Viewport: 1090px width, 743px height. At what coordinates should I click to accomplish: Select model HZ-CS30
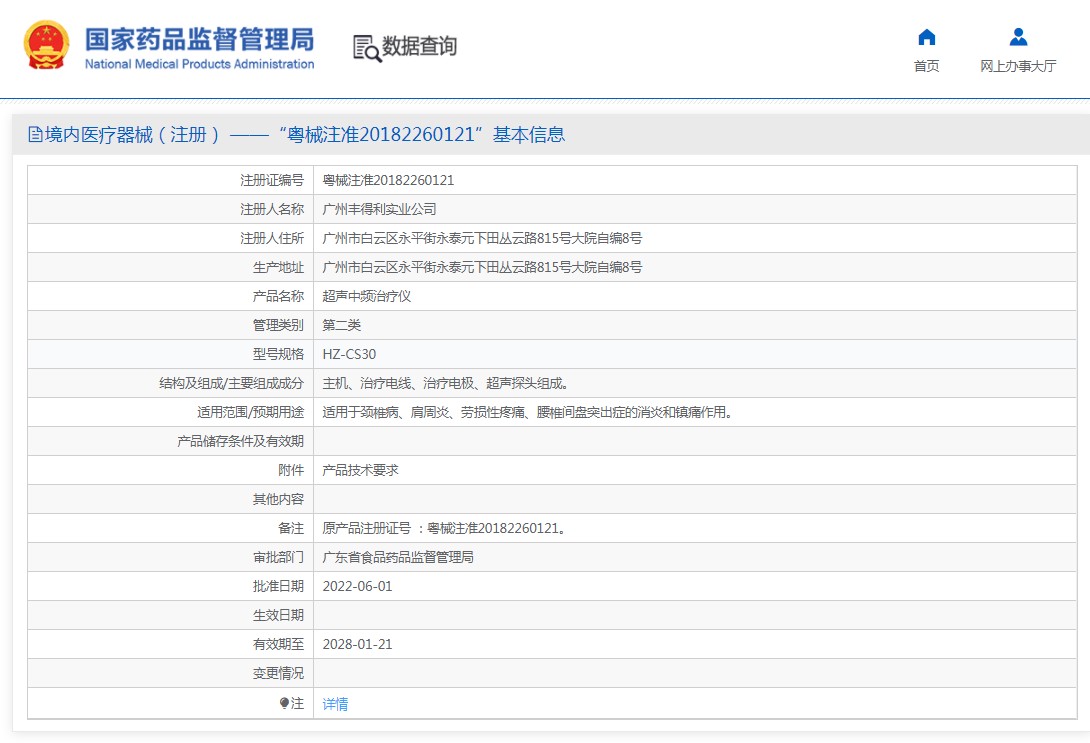(x=349, y=354)
